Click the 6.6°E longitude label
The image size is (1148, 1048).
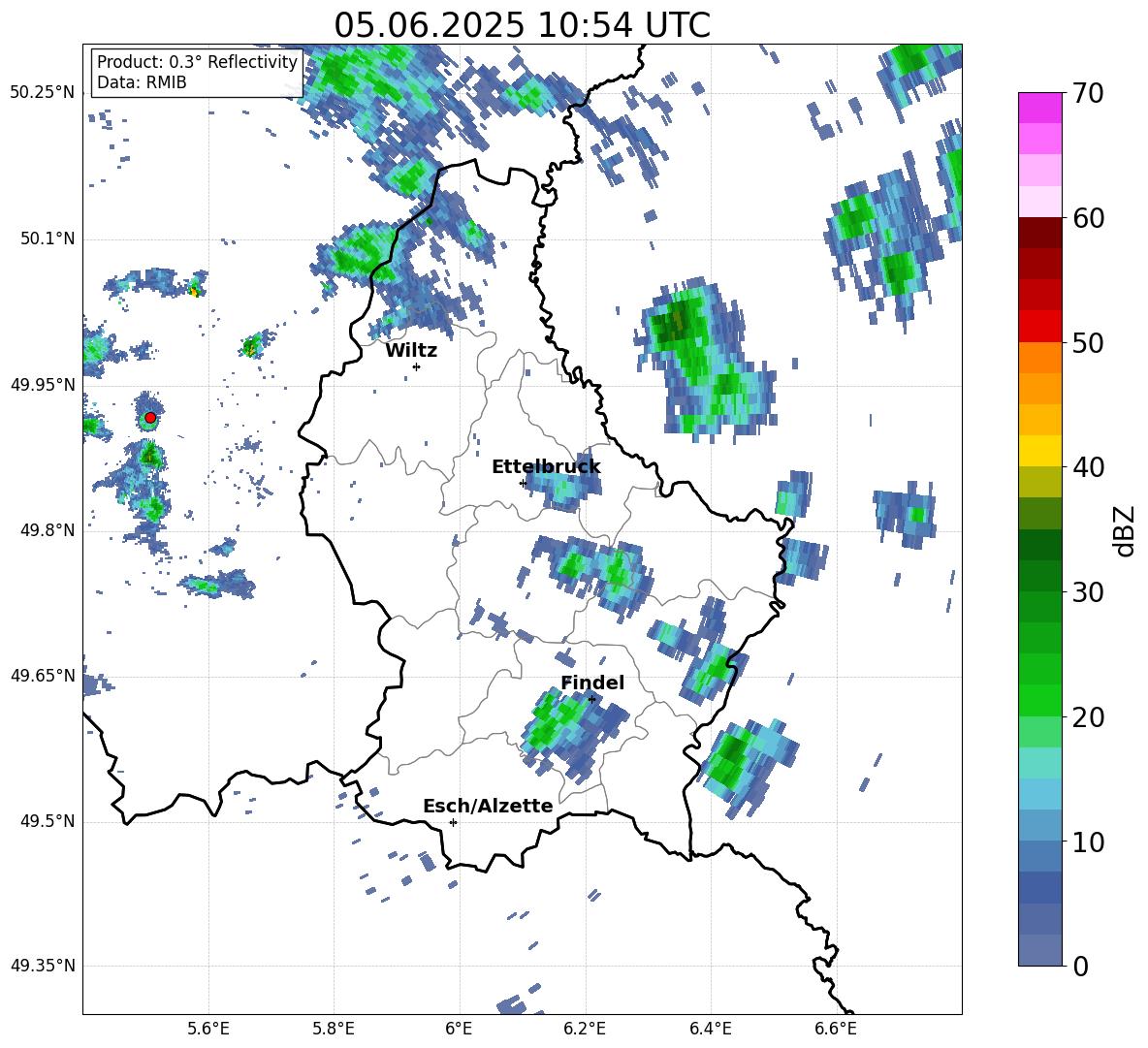tap(836, 1029)
